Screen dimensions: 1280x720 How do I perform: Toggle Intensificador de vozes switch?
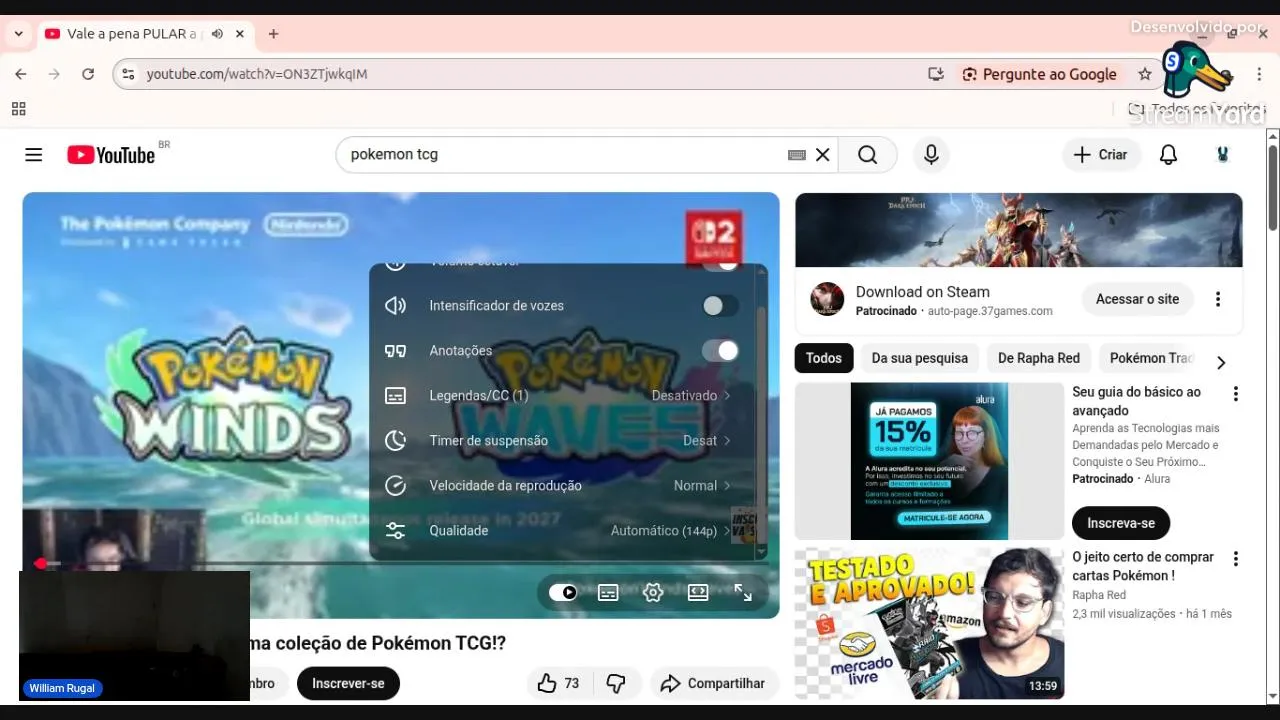pos(720,306)
